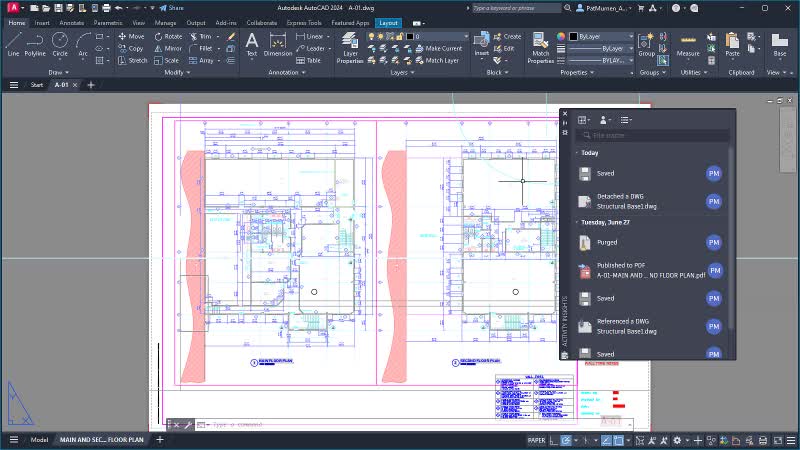
Task: Click the Group tool
Action: [x=646, y=44]
